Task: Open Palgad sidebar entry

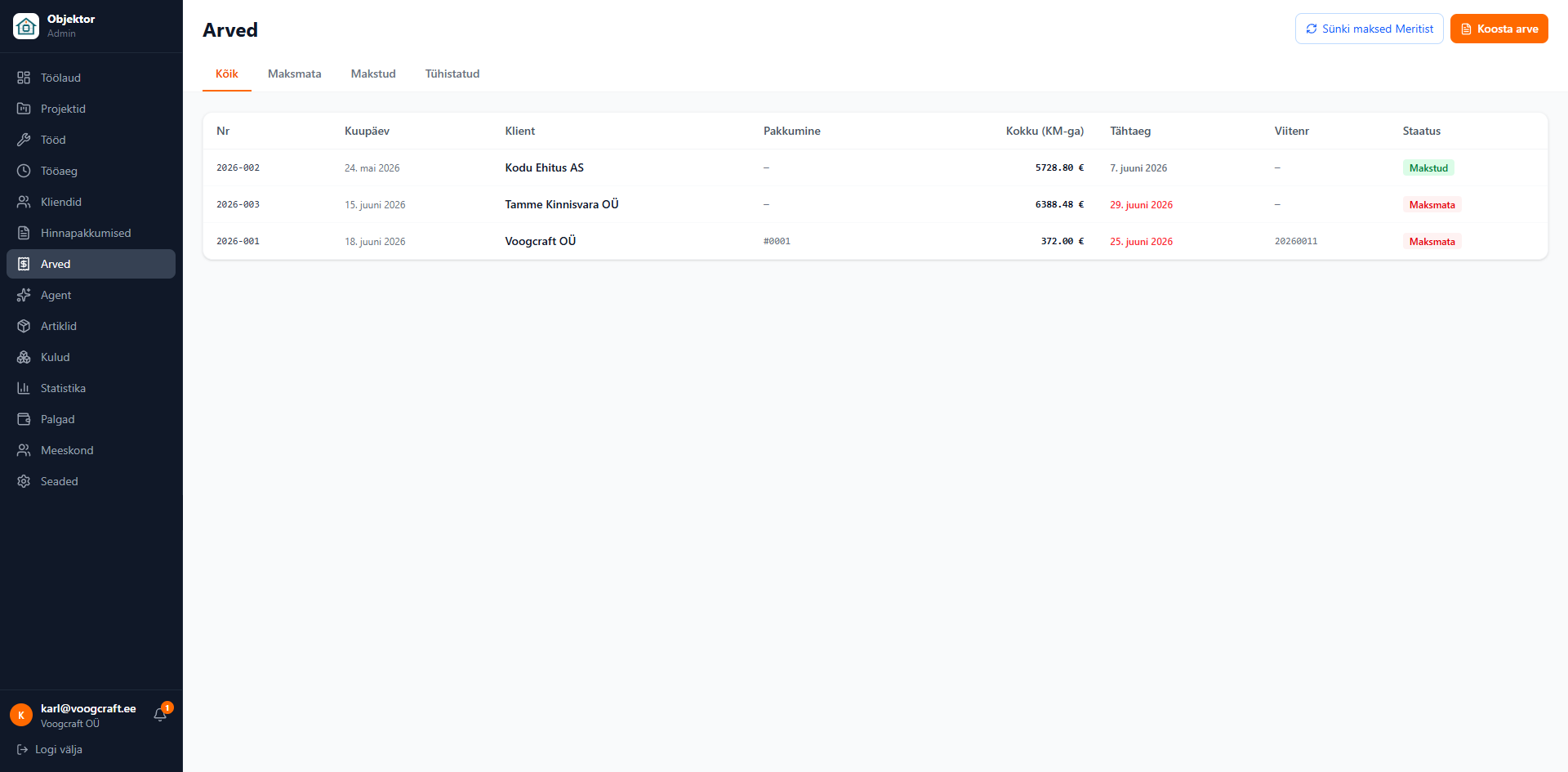Action: click(91, 419)
